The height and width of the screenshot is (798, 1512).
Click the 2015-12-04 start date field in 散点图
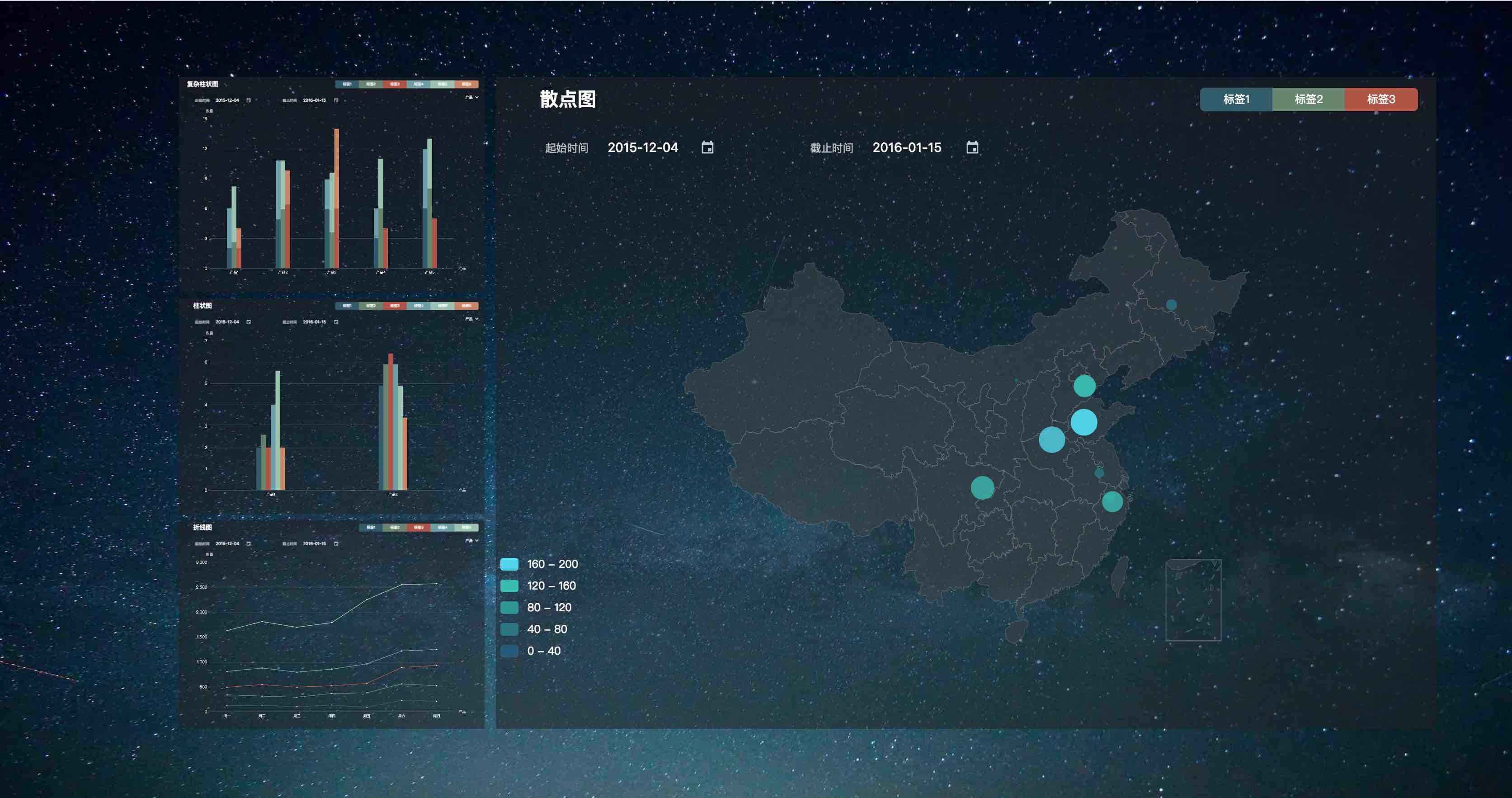pos(643,147)
